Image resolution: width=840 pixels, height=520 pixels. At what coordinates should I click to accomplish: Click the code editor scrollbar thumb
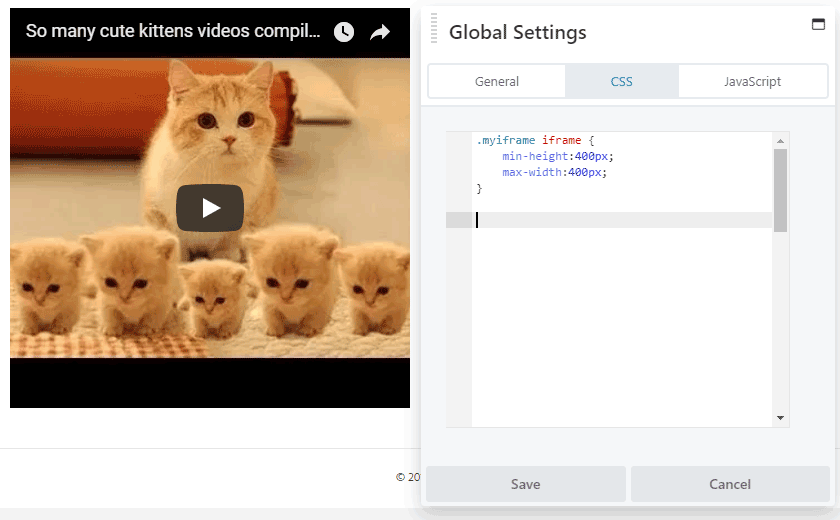tap(780, 190)
